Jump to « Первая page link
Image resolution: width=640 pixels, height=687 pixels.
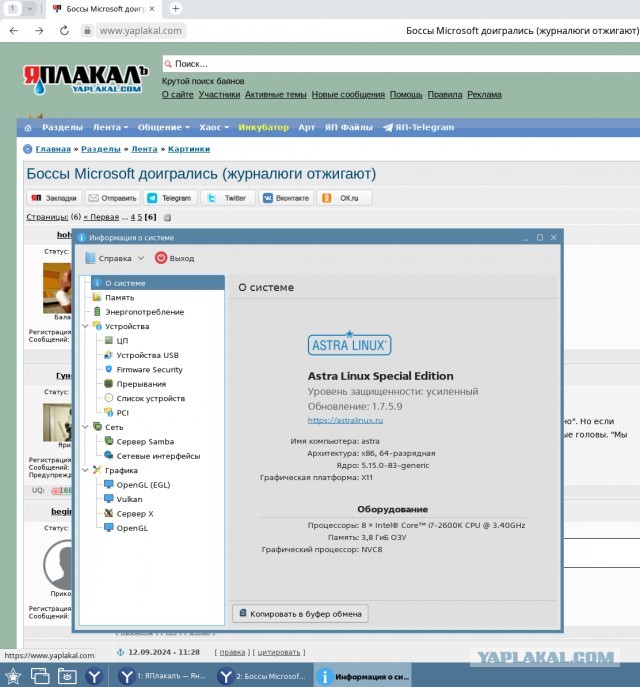pos(101,217)
